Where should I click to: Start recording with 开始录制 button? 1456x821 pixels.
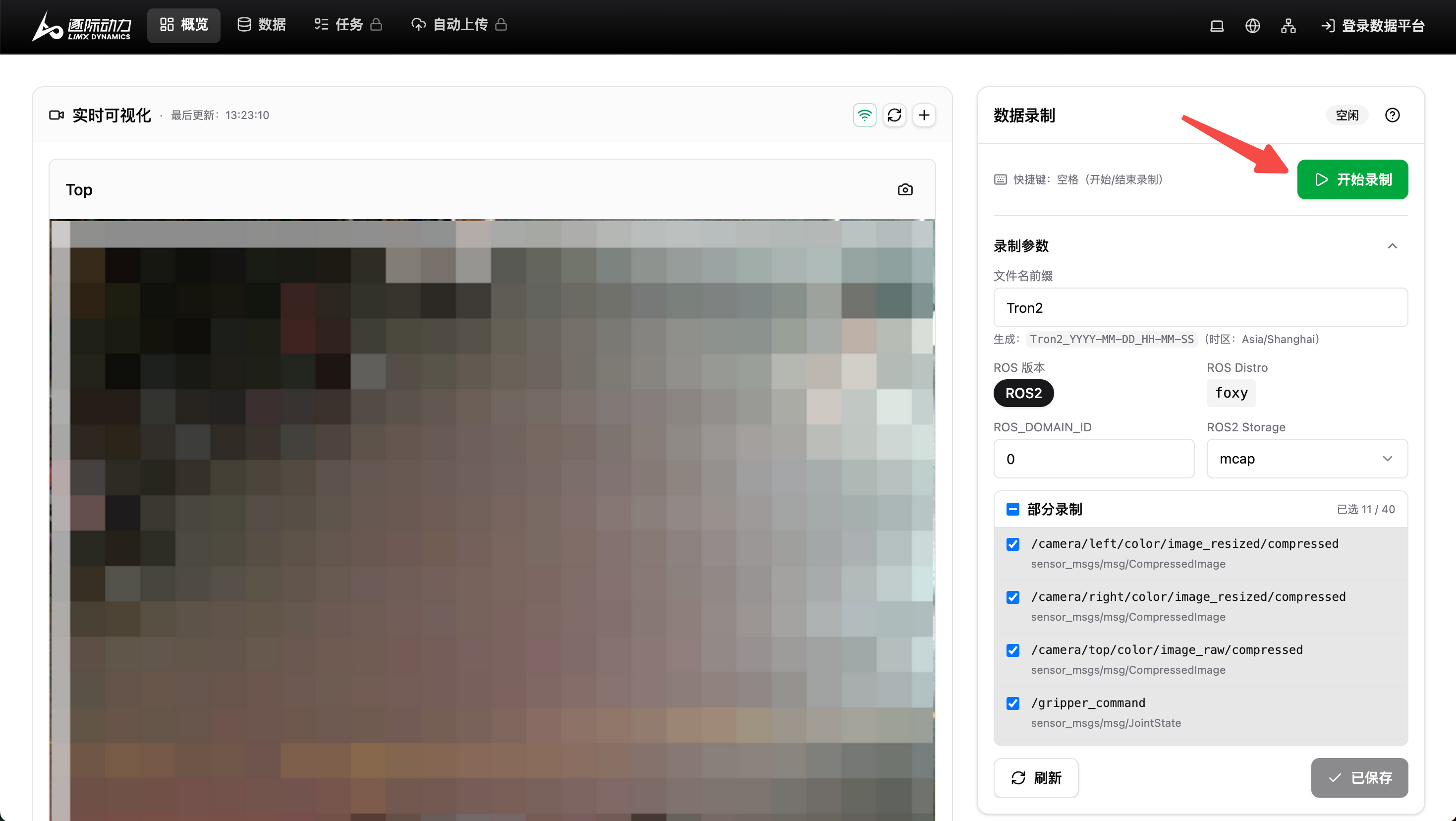[1352, 179]
